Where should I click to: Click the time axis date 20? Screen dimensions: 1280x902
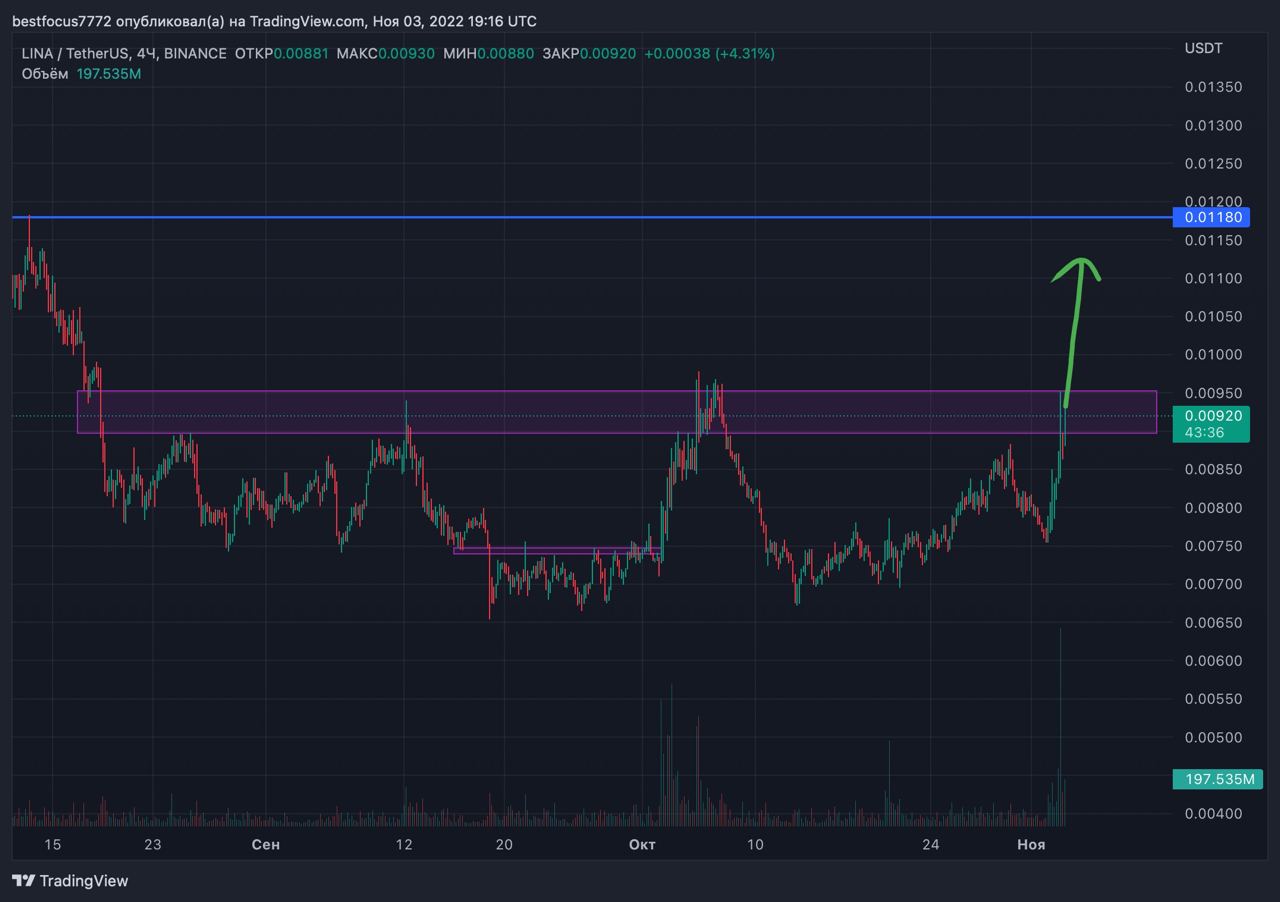click(x=504, y=845)
